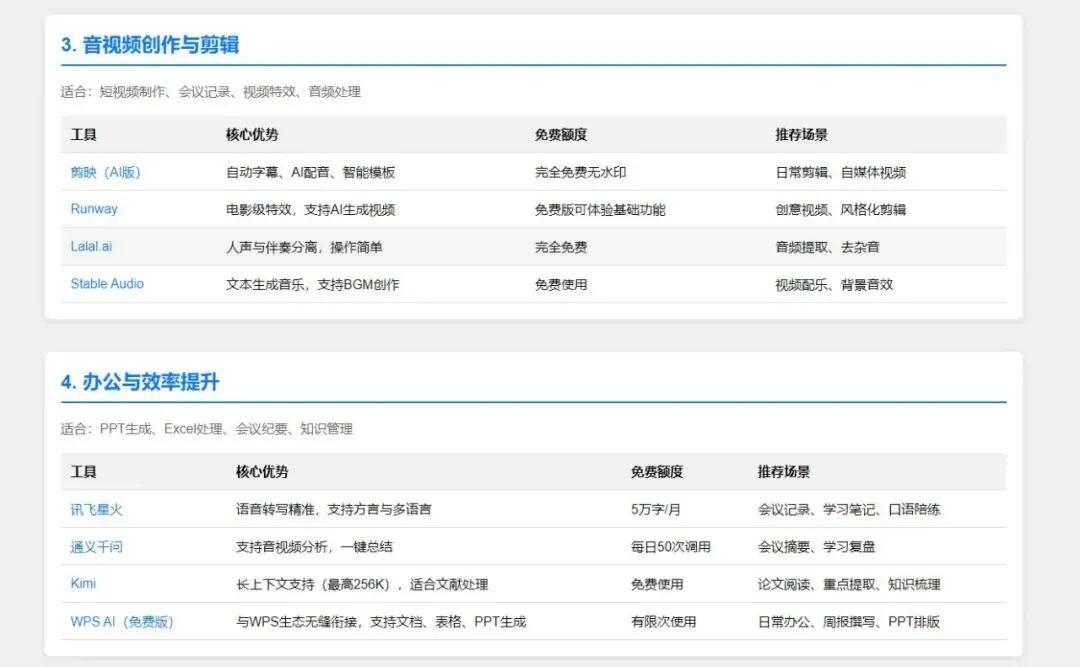
Task: Open the Runway tool link
Action: [94, 209]
